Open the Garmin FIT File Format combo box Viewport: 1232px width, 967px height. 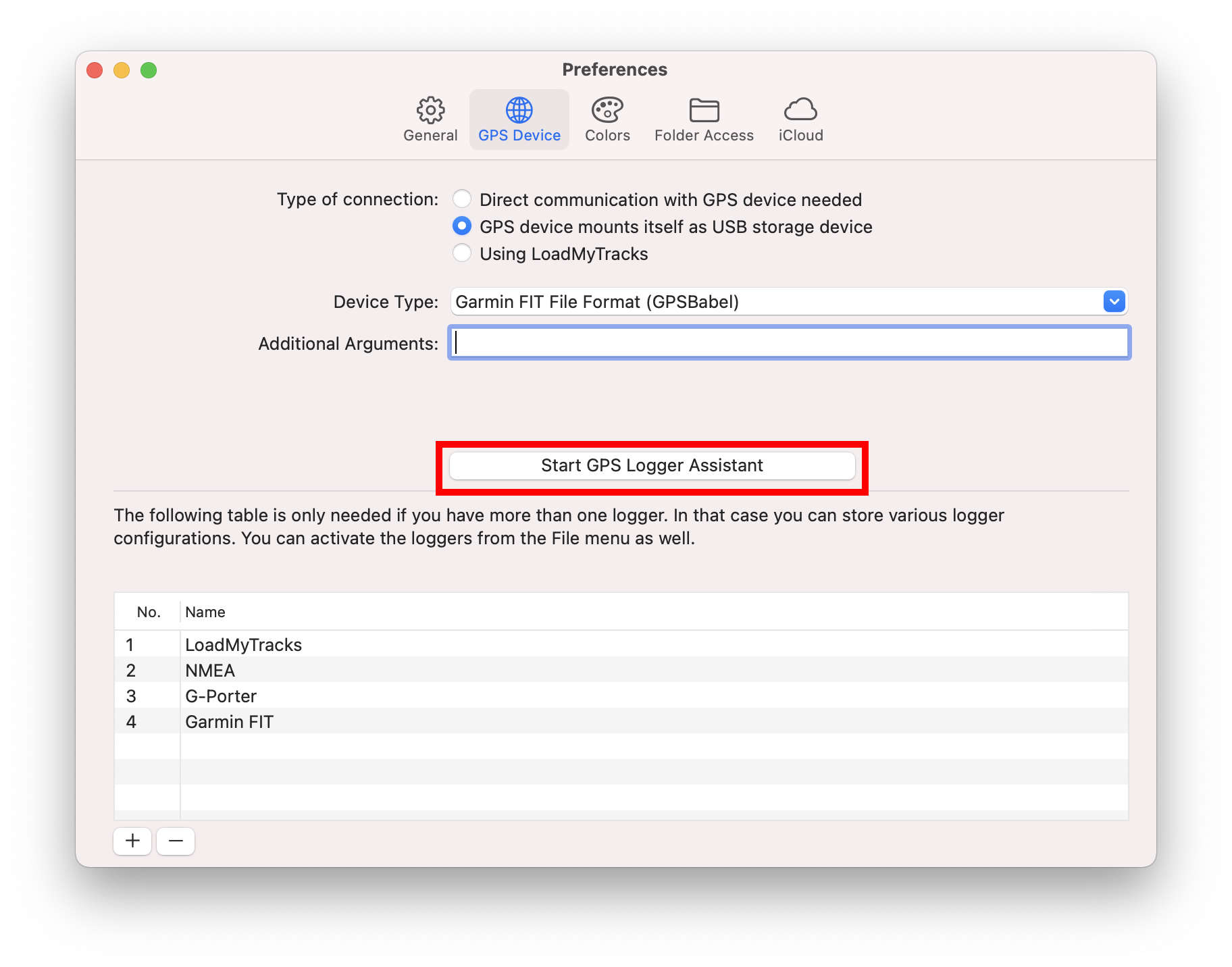(x=777, y=302)
